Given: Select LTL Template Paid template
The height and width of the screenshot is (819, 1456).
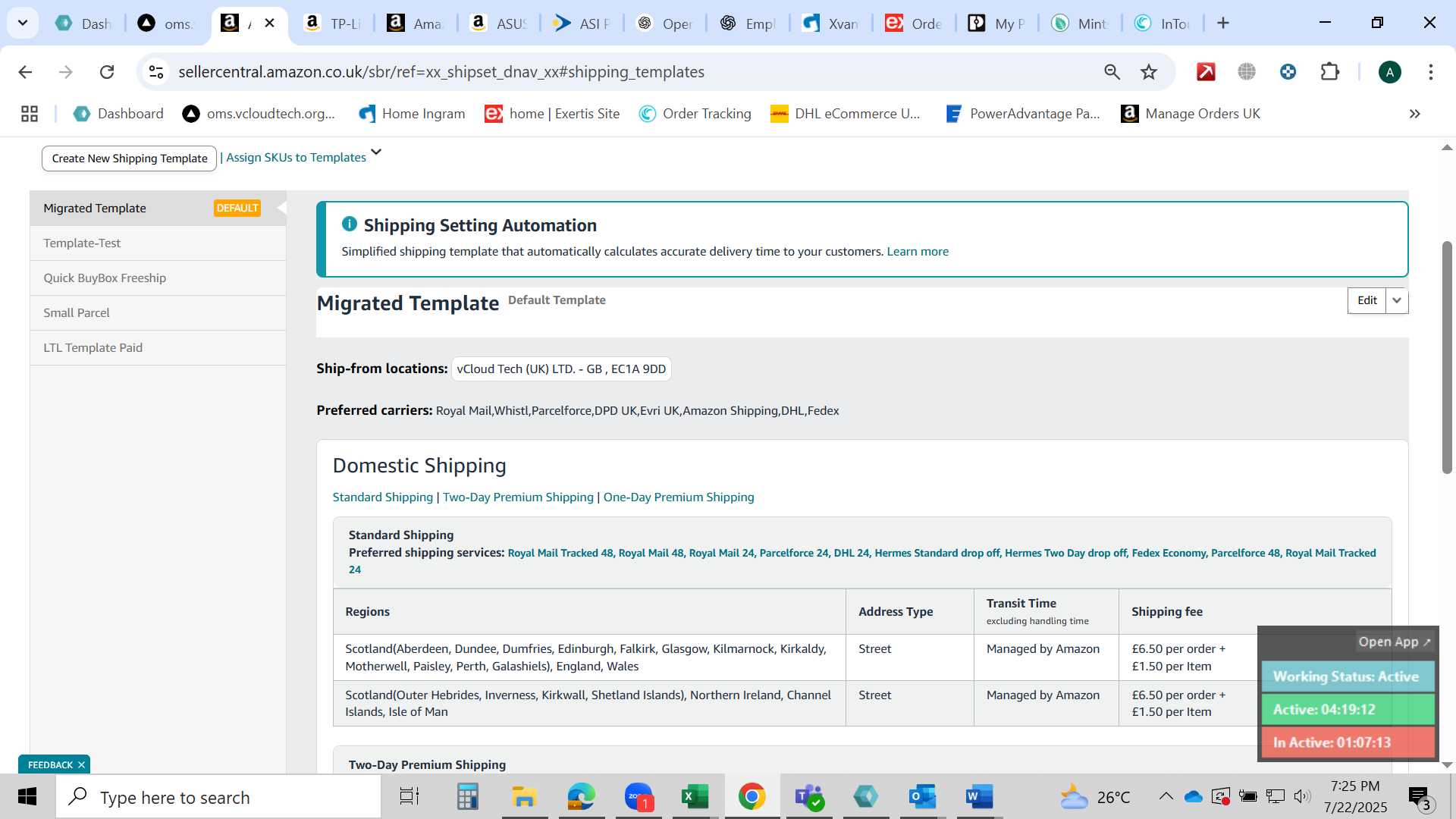Looking at the screenshot, I should pyautogui.click(x=158, y=348).
